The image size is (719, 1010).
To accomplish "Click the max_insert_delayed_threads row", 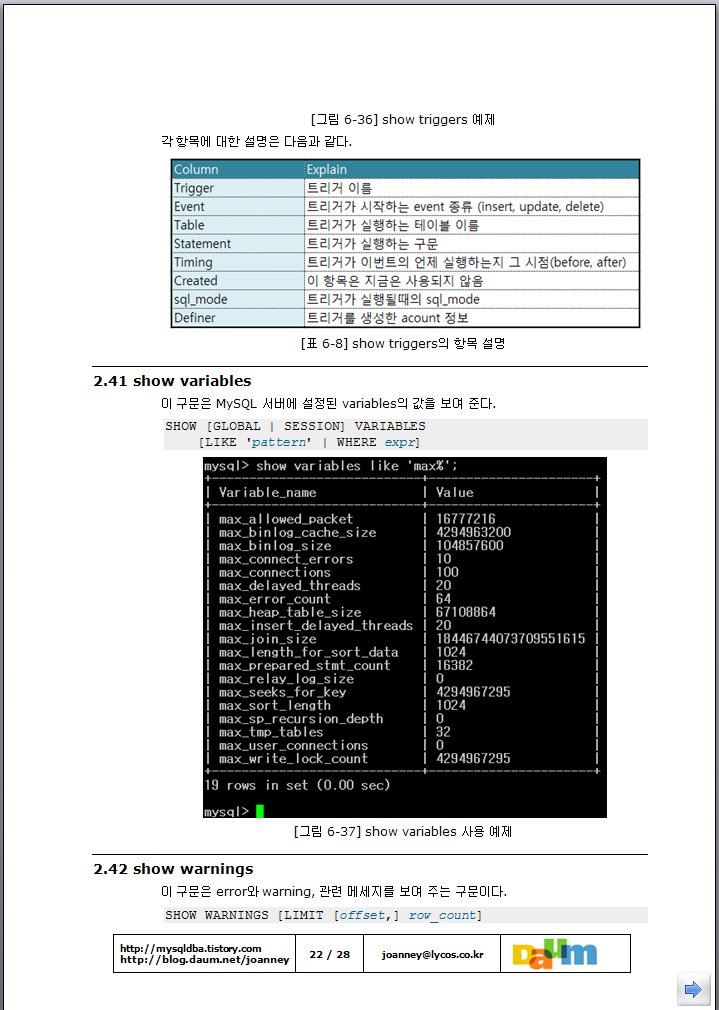I will point(402,625).
